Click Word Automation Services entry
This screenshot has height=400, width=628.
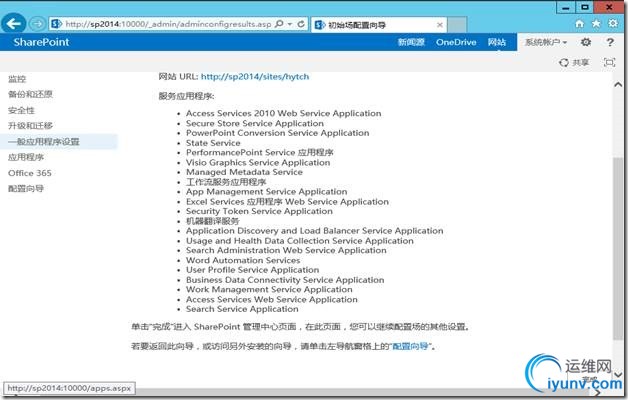243,260
